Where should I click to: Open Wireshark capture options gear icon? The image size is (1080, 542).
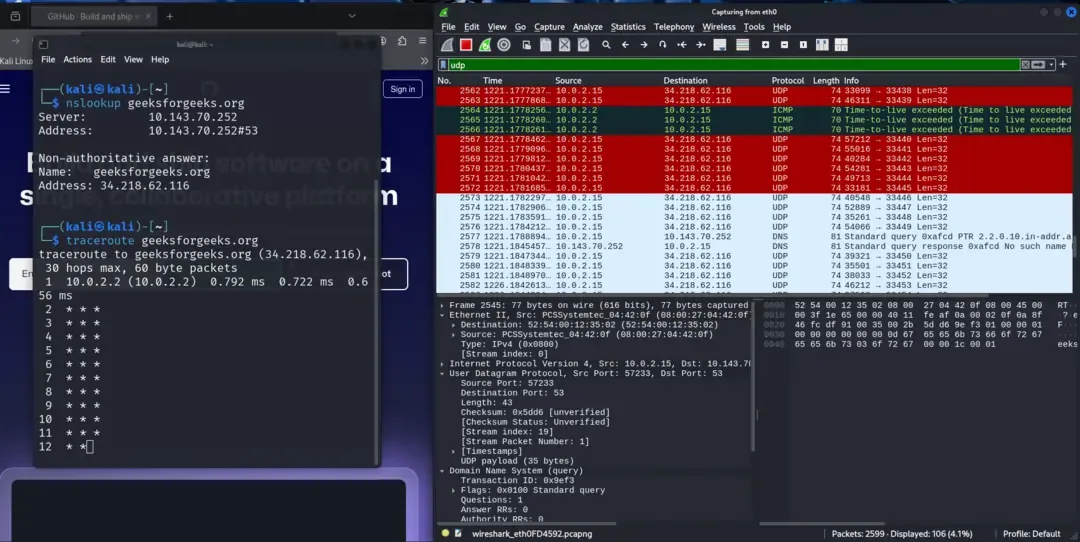pos(504,45)
